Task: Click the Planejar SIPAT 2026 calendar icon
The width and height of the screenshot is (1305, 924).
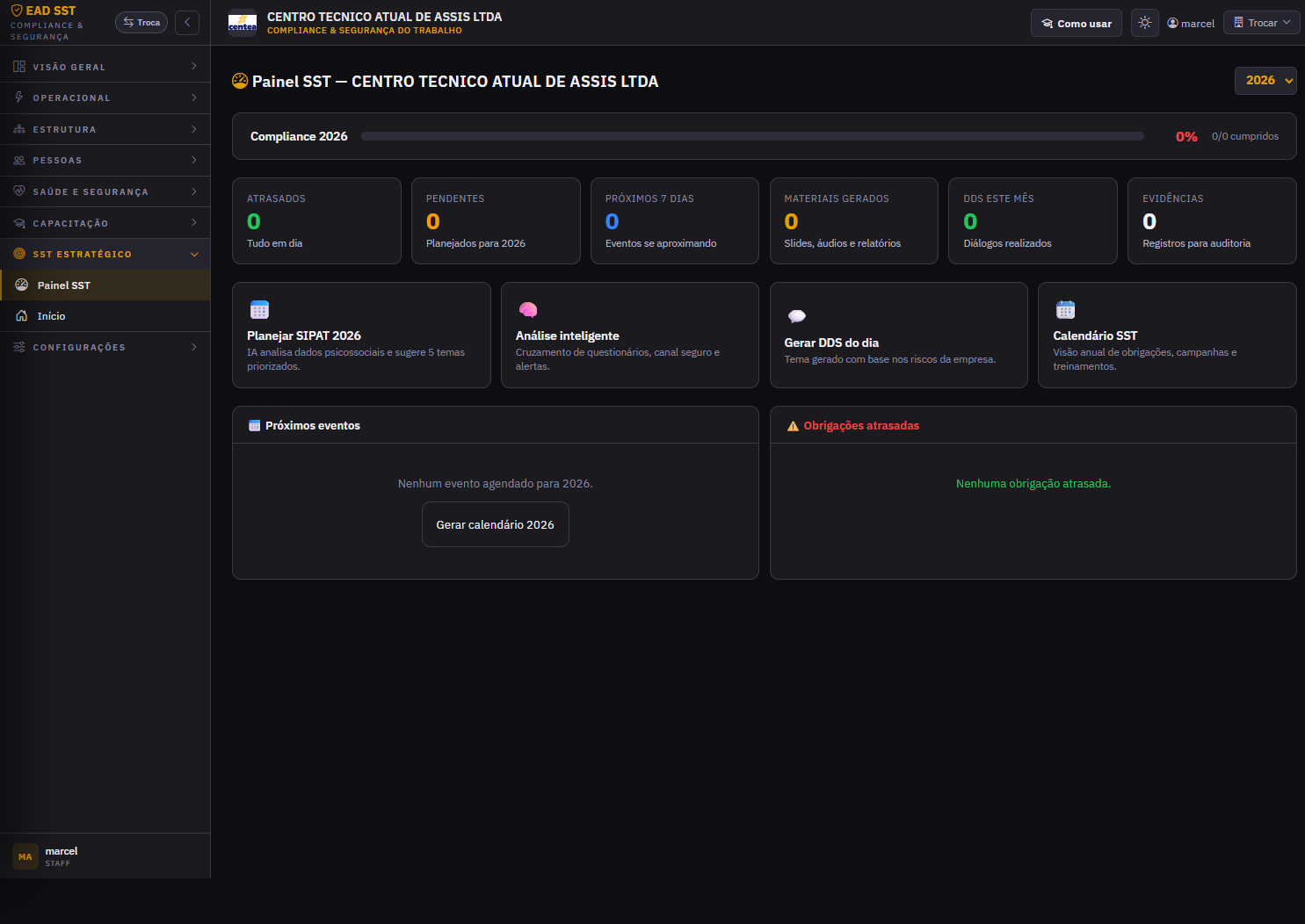Action: (259, 309)
